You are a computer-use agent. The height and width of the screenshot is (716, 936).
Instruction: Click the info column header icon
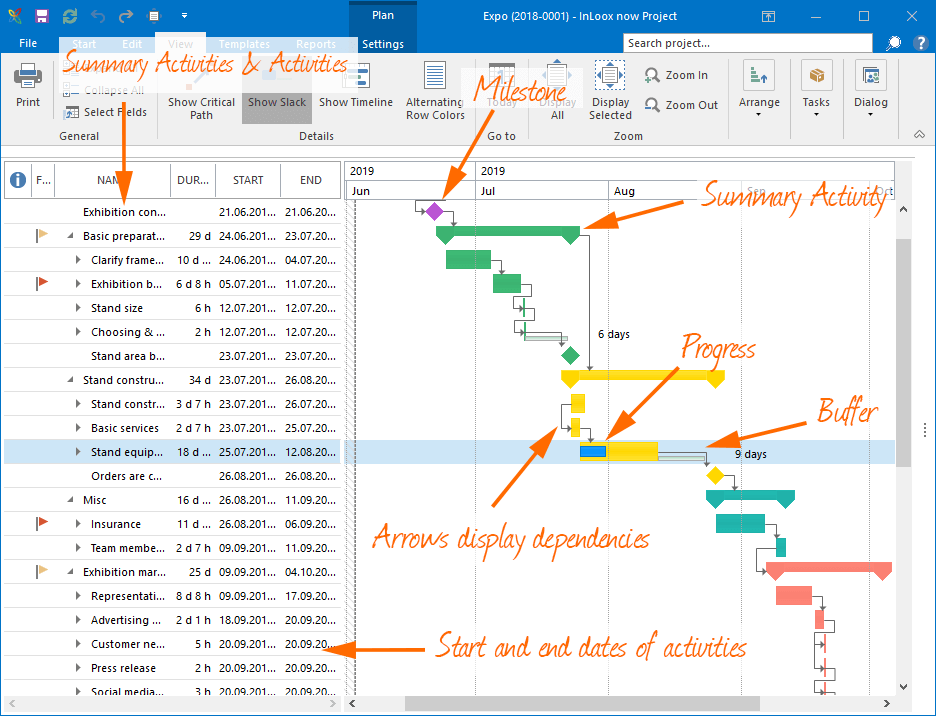(18, 179)
